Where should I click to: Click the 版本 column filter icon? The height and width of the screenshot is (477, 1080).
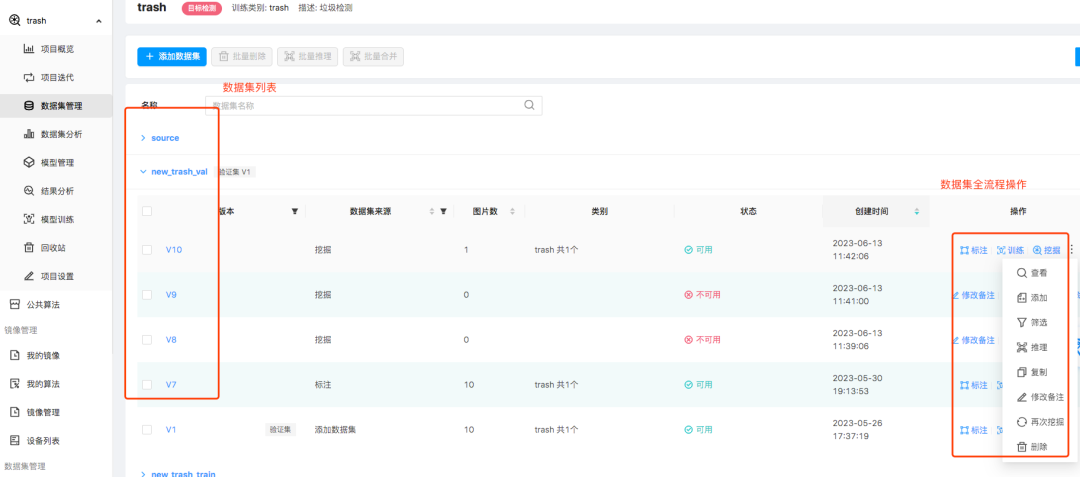(294, 211)
